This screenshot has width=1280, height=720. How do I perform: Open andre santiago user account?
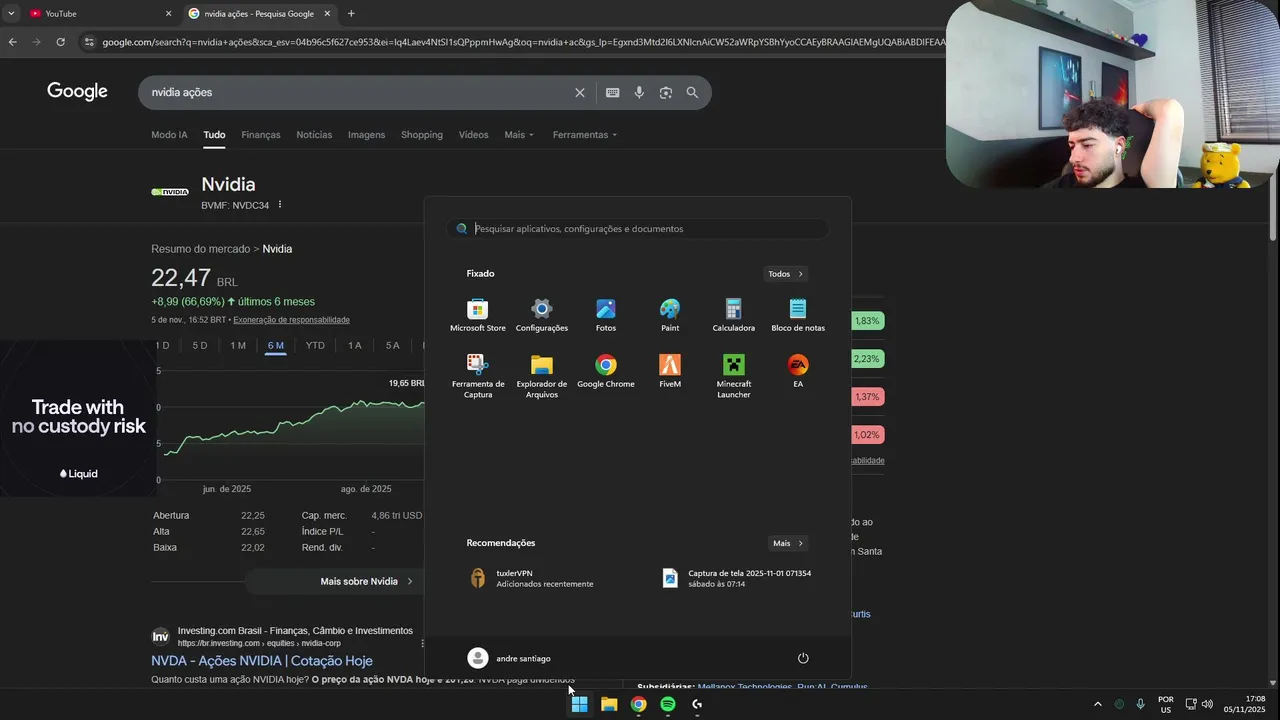tap(509, 658)
